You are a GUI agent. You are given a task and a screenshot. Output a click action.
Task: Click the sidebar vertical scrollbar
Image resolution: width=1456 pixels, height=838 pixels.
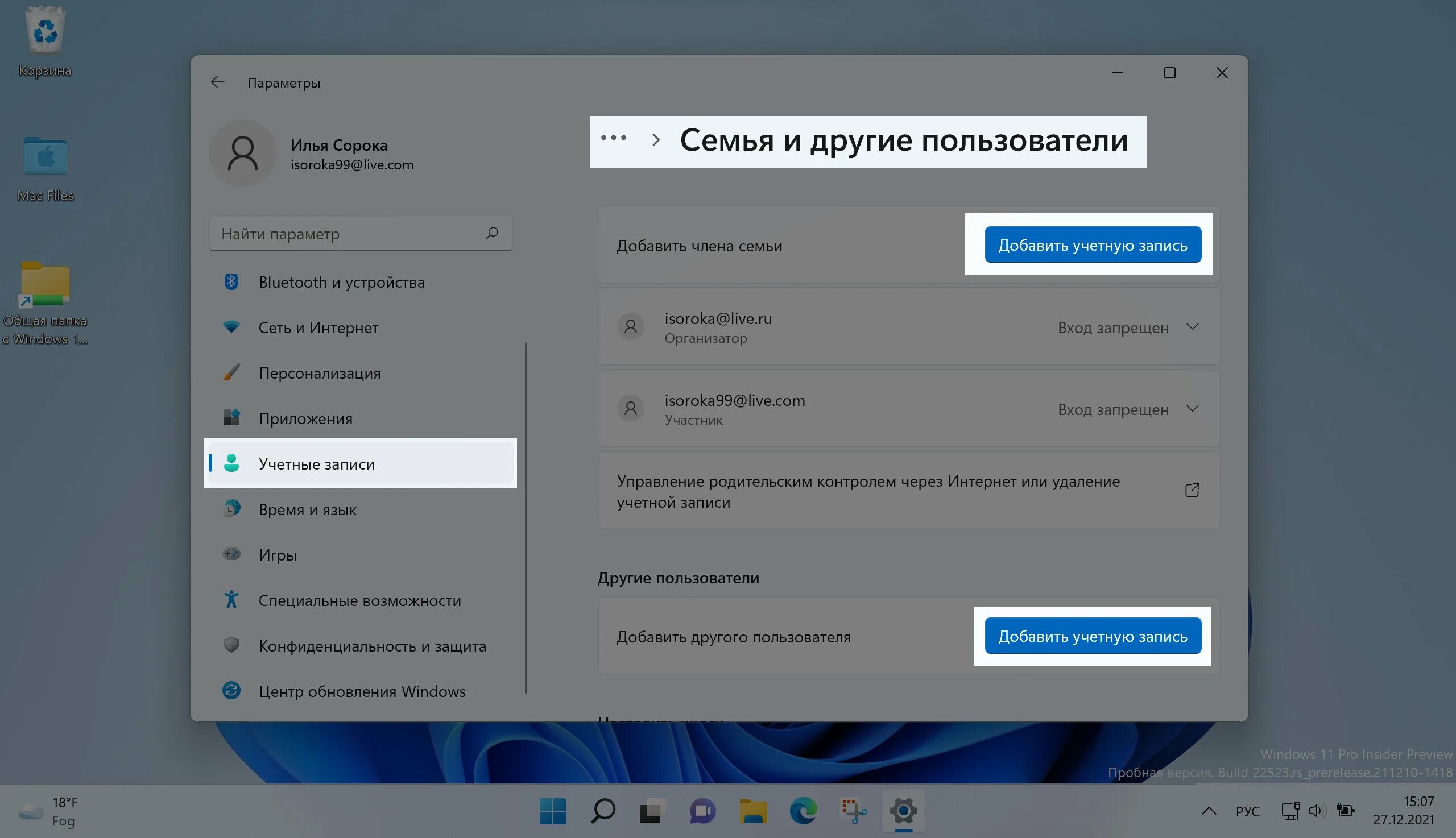pyautogui.click(x=526, y=518)
